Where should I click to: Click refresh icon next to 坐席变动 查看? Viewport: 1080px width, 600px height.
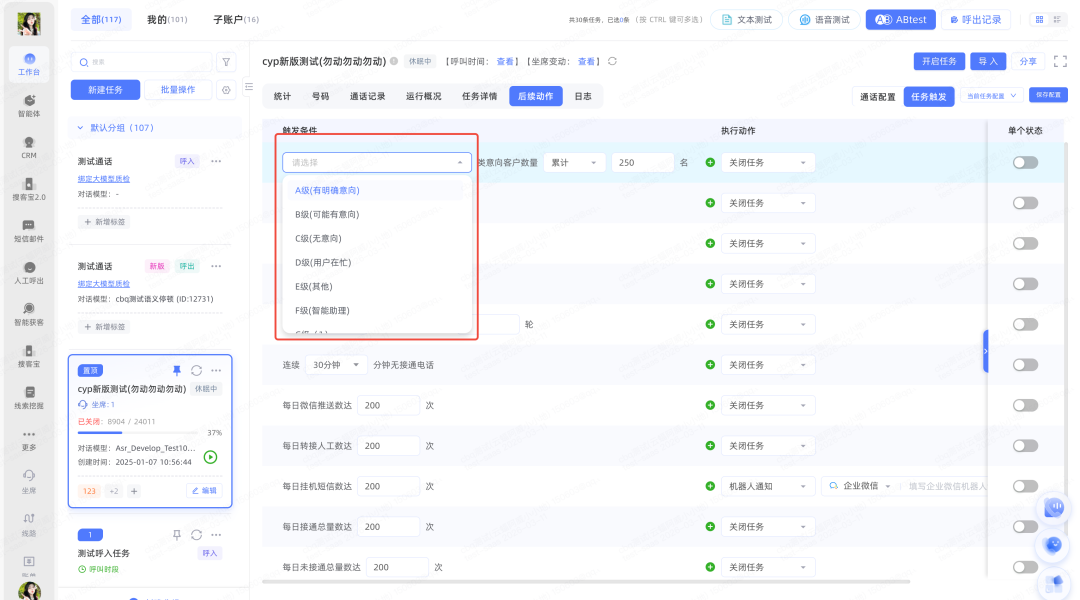(x=612, y=61)
